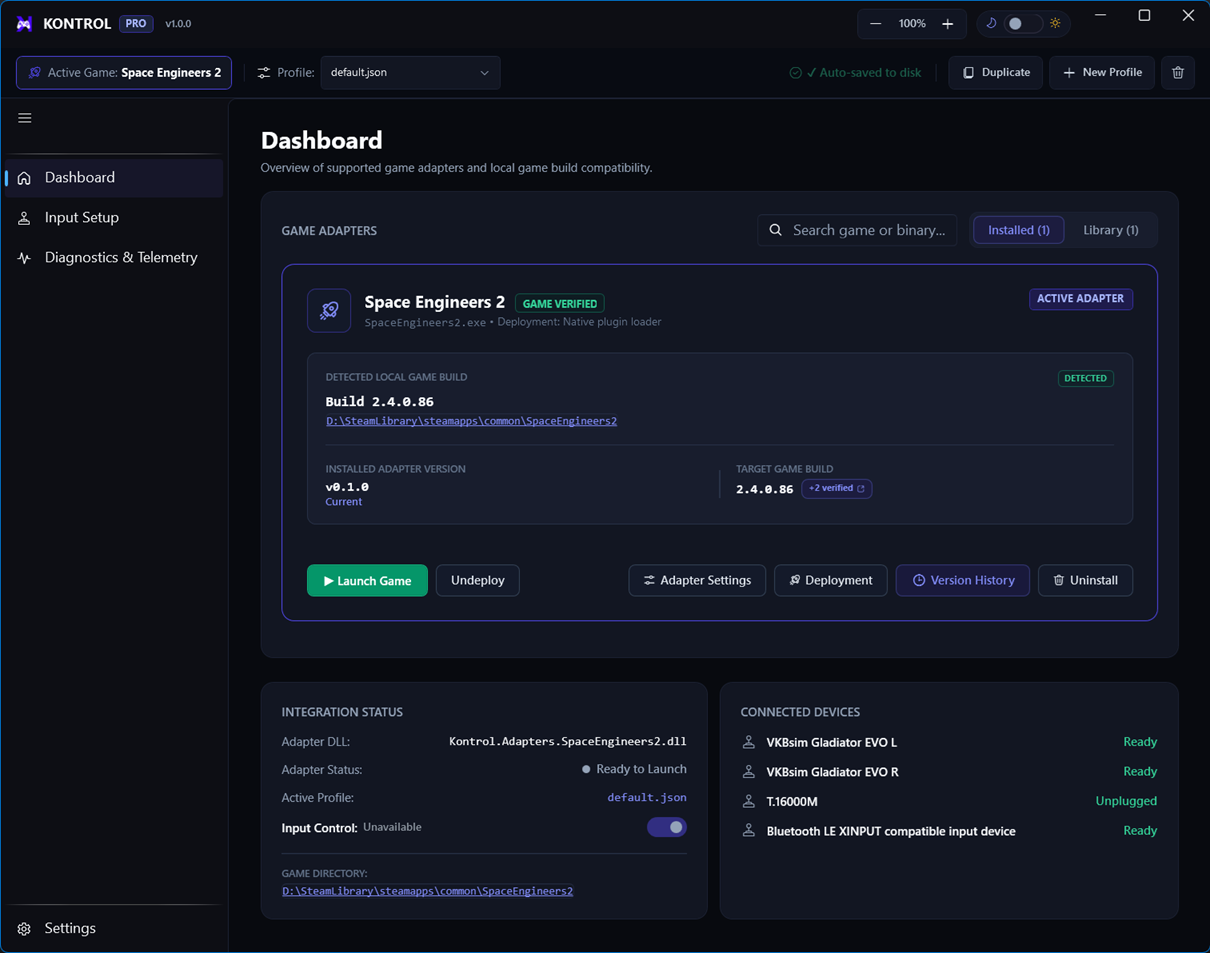Create a New Profile
Image resolution: width=1210 pixels, height=953 pixels.
(x=1102, y=72)
